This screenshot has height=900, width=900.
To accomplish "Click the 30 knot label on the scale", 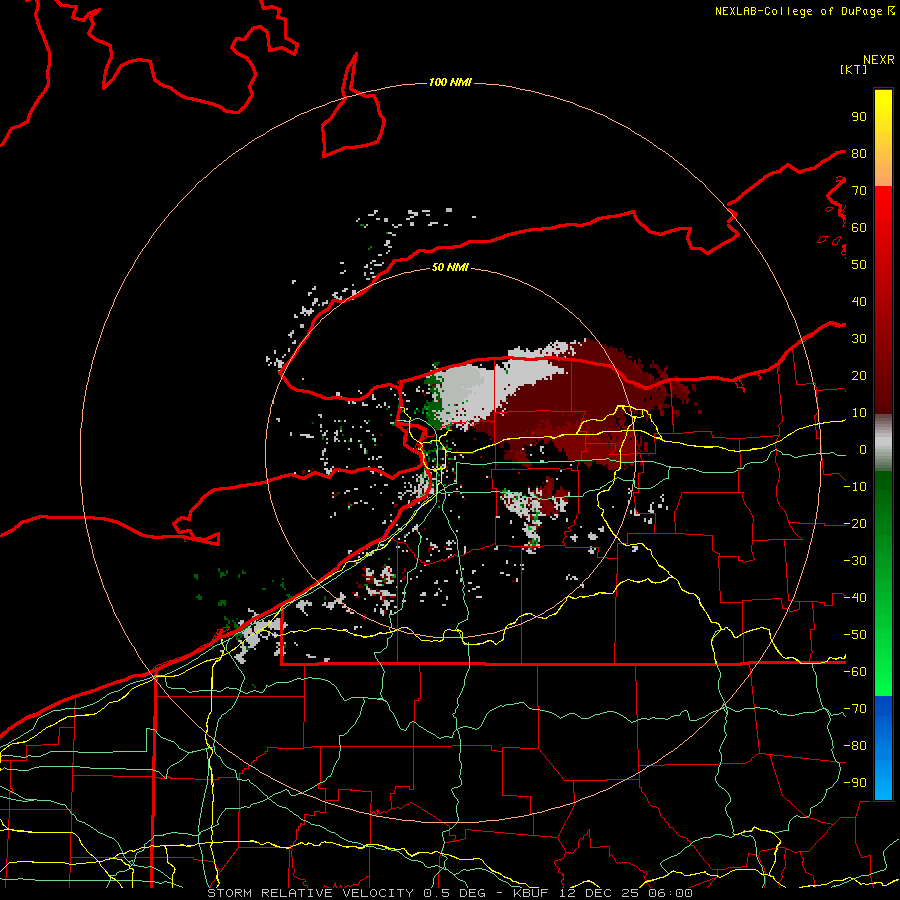I will click(859, 339).
